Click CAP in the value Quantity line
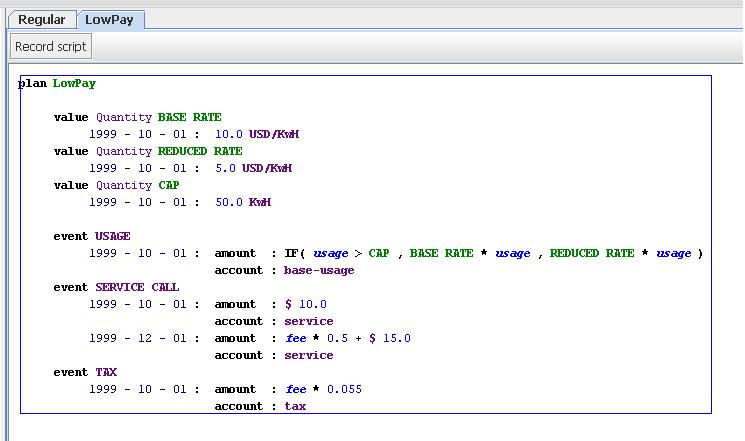The height and width of the screenshot is (441, 745). point(168,186)
